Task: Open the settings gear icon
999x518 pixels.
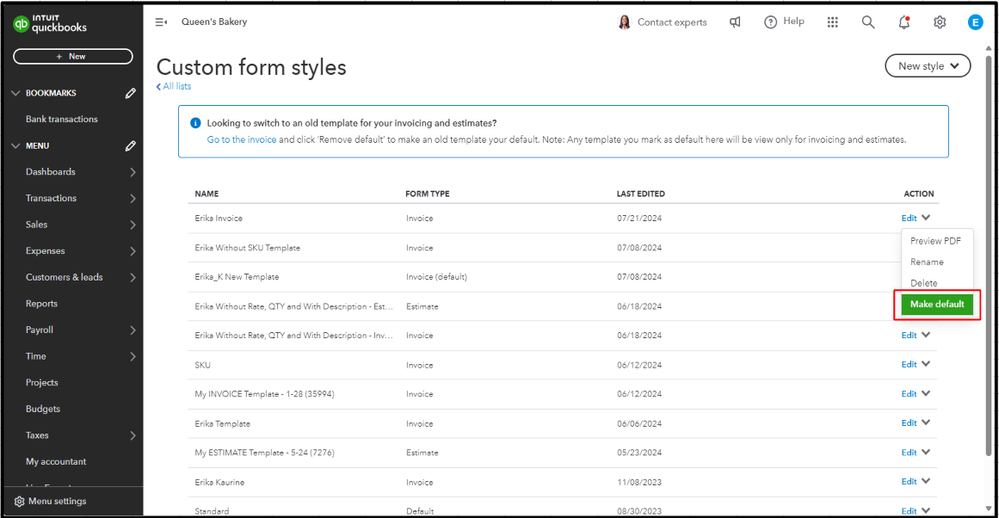Action: point(940,22)
